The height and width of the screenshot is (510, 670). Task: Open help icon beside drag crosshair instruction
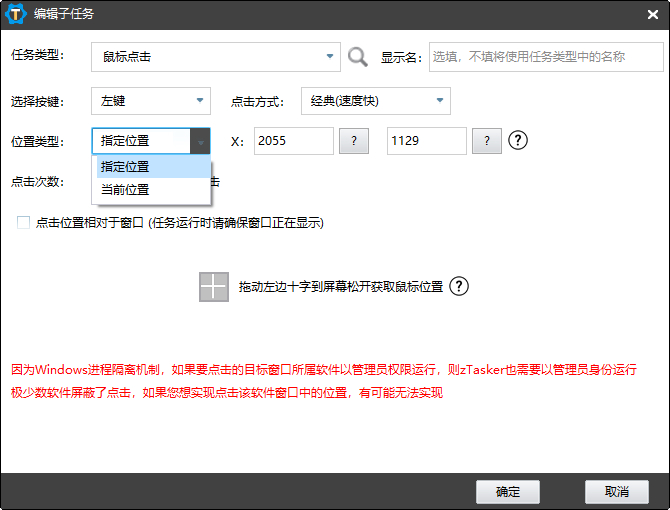click(x=459, y=286)
